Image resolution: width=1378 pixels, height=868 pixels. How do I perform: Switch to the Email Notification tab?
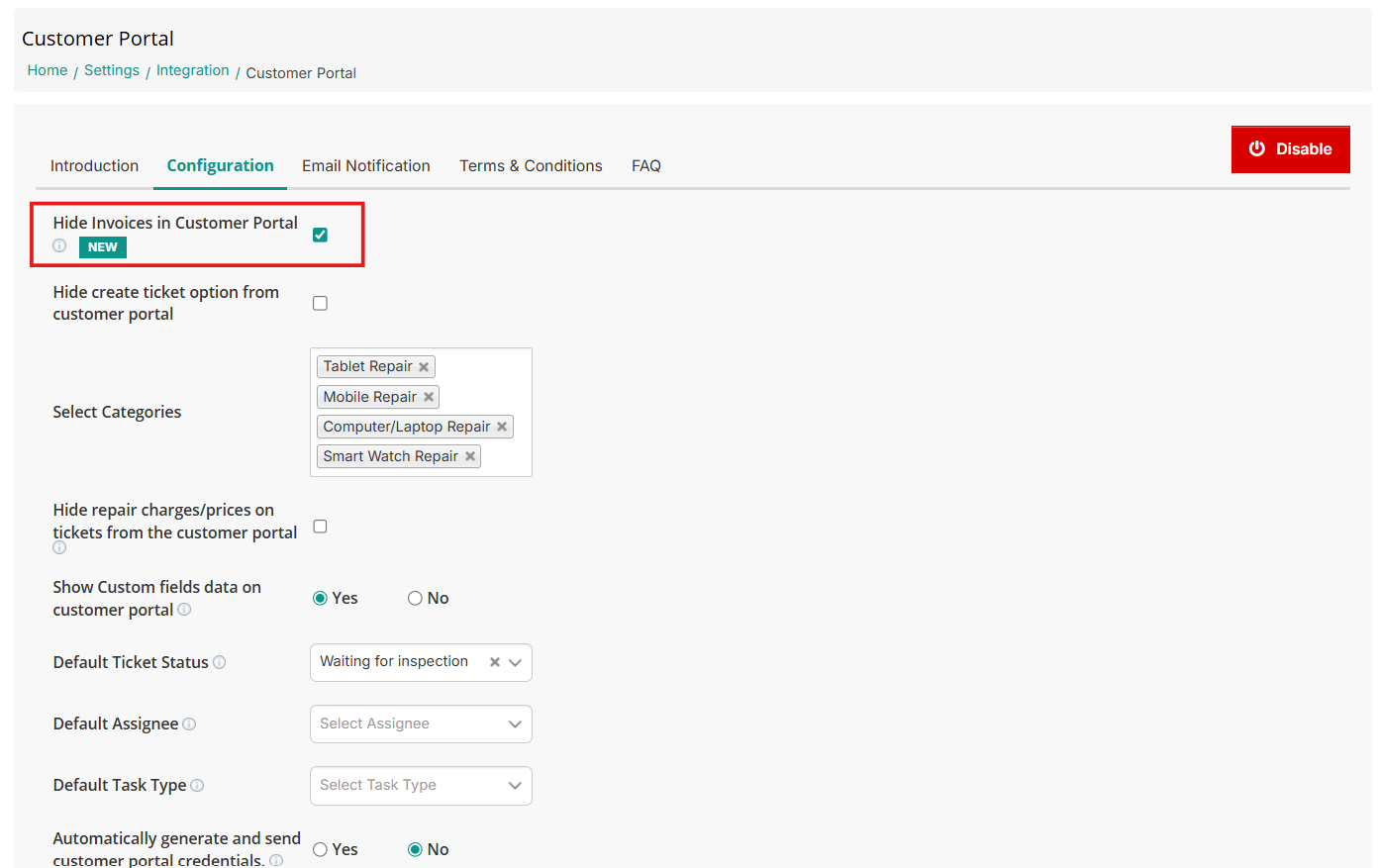[365, 165]
